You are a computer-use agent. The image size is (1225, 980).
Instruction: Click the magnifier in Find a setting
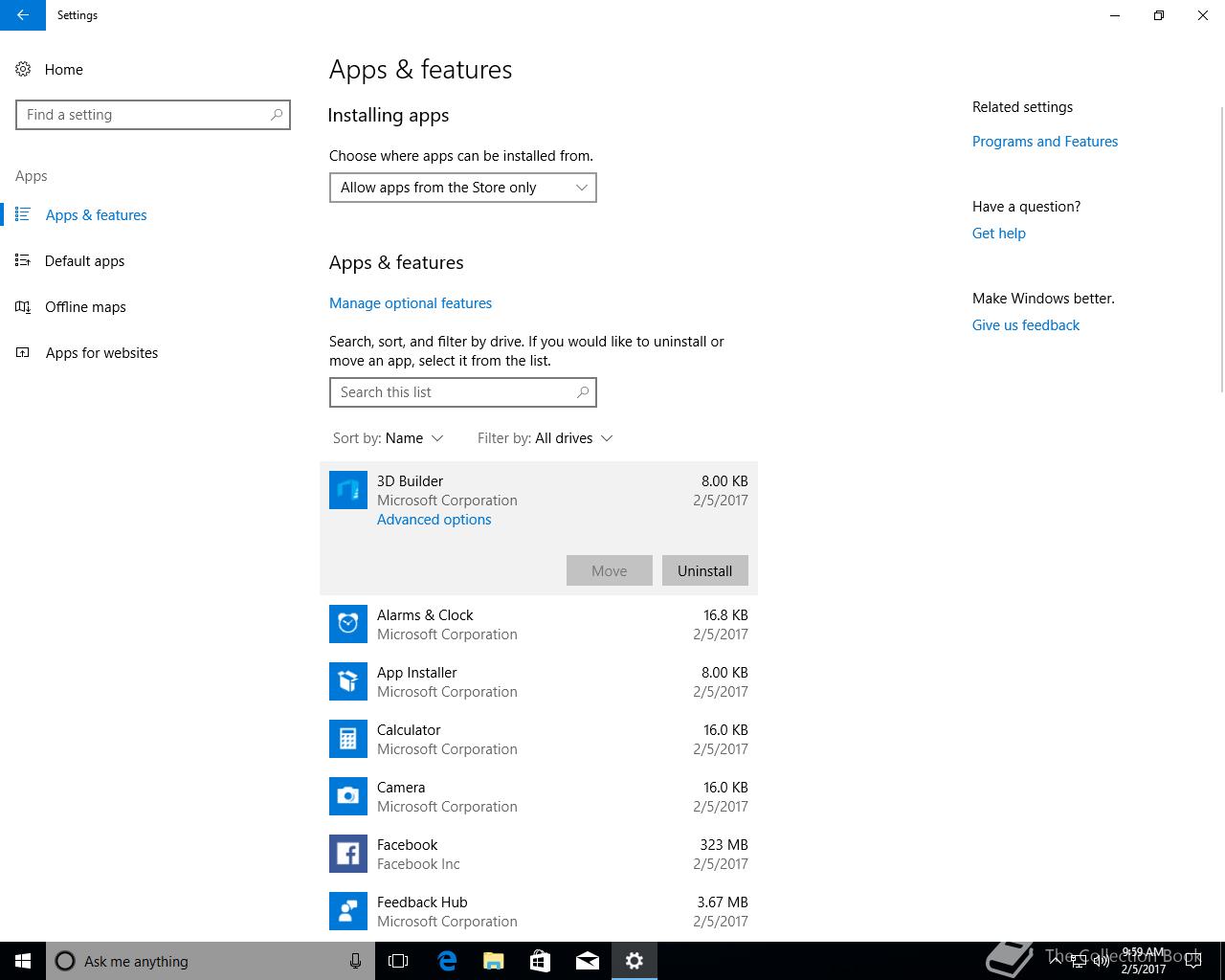tap(277, 114)
